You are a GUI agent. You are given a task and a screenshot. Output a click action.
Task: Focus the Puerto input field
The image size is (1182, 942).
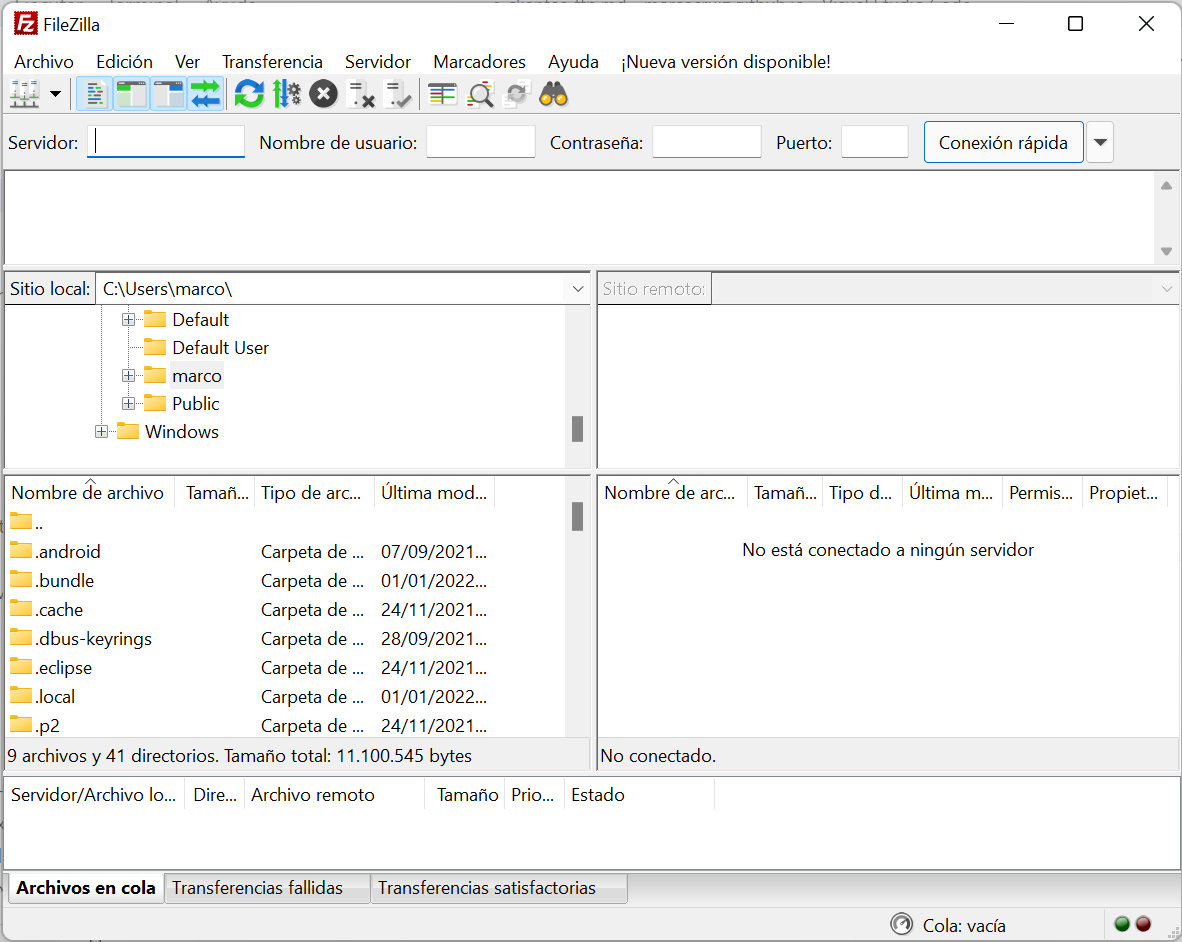click(874, 142)
